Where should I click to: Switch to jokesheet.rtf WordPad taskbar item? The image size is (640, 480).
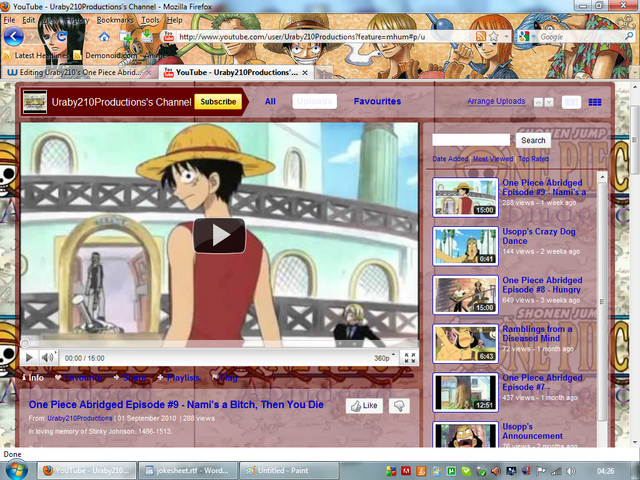pyautogui.click(x=188, y=471)
